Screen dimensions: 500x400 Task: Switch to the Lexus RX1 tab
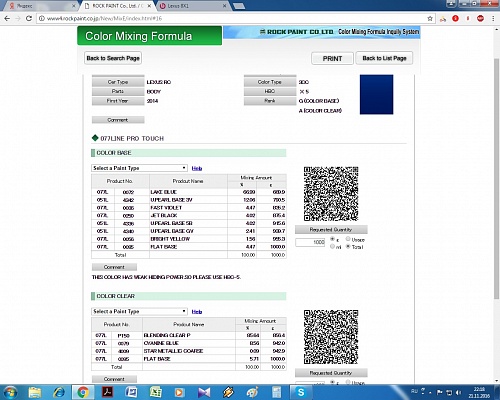pos(193,6)
